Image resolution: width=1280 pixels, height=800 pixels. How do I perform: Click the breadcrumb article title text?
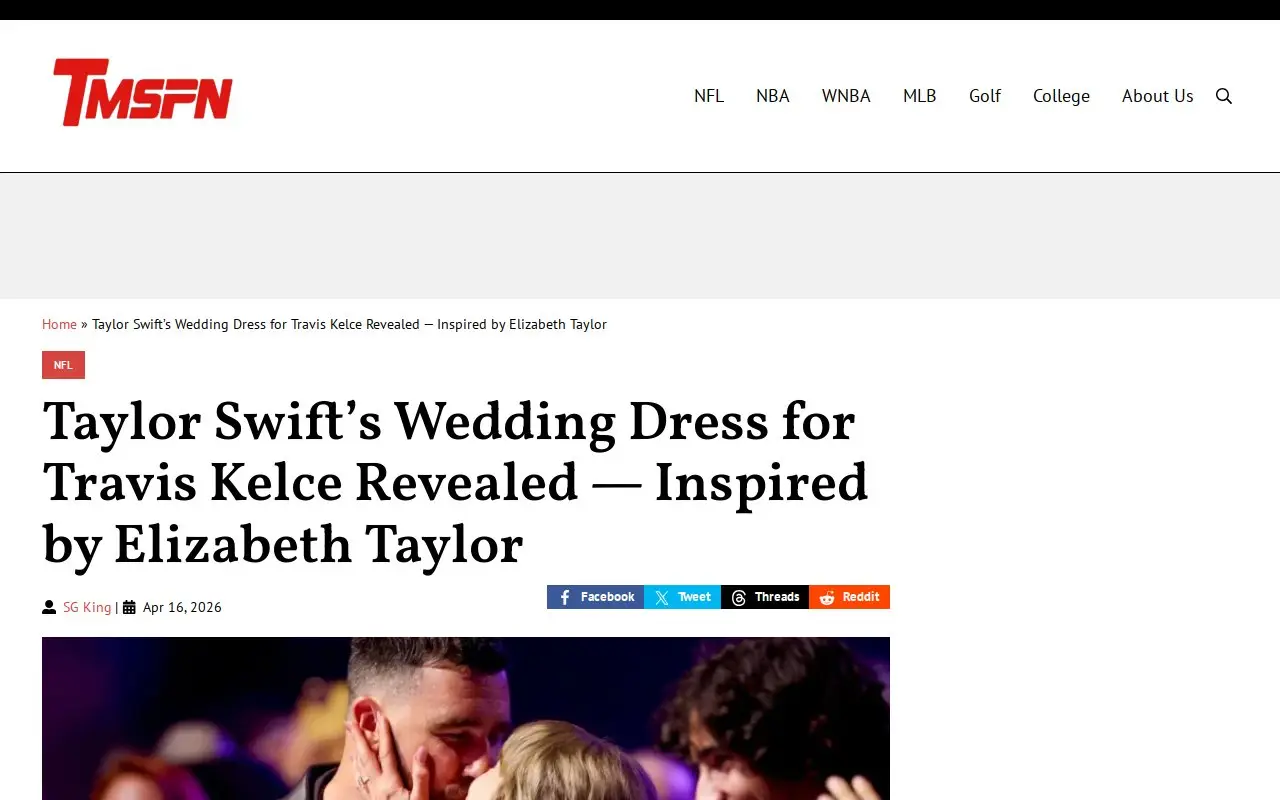(349, 324)
